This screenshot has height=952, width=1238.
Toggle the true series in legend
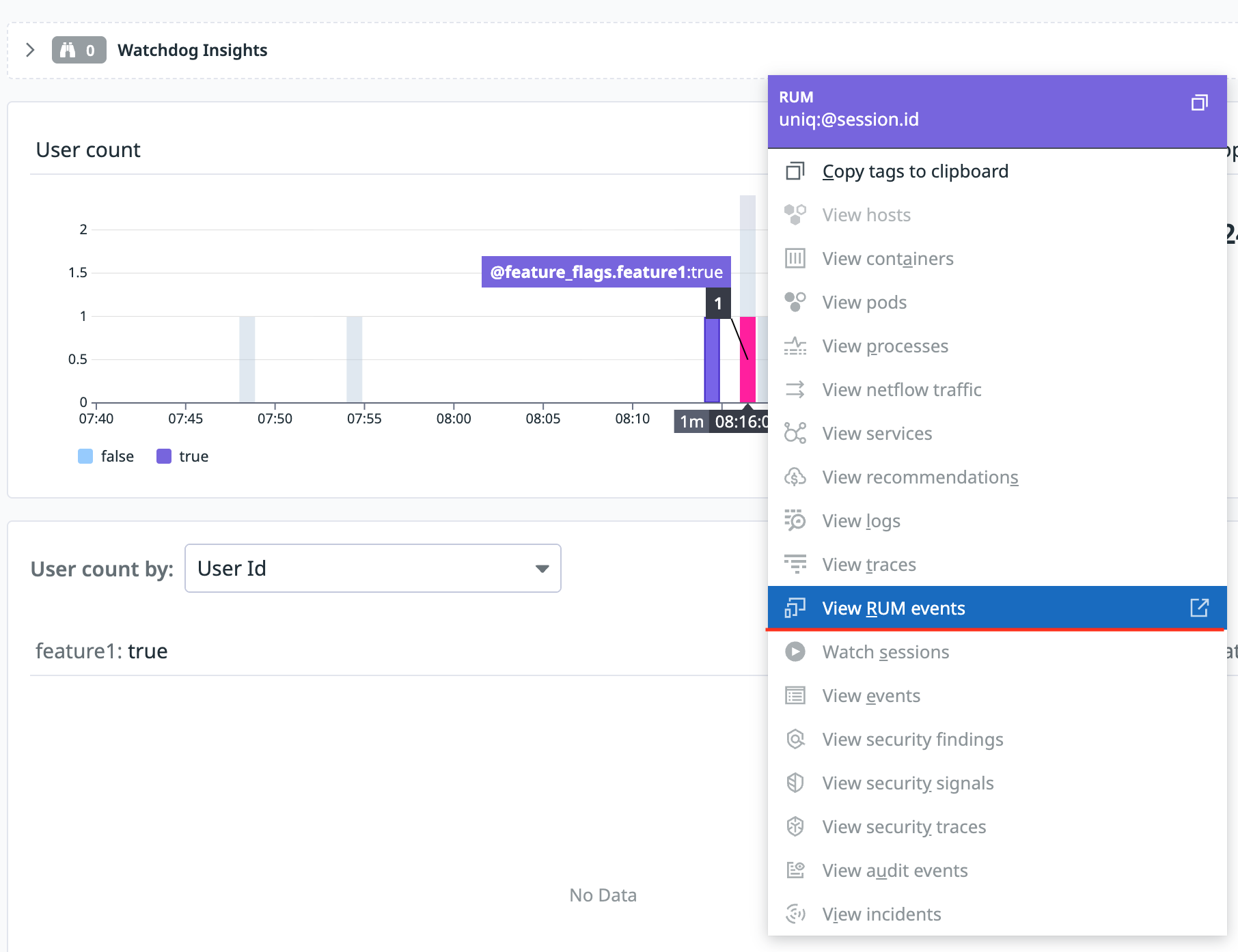(x=183, y=456)
